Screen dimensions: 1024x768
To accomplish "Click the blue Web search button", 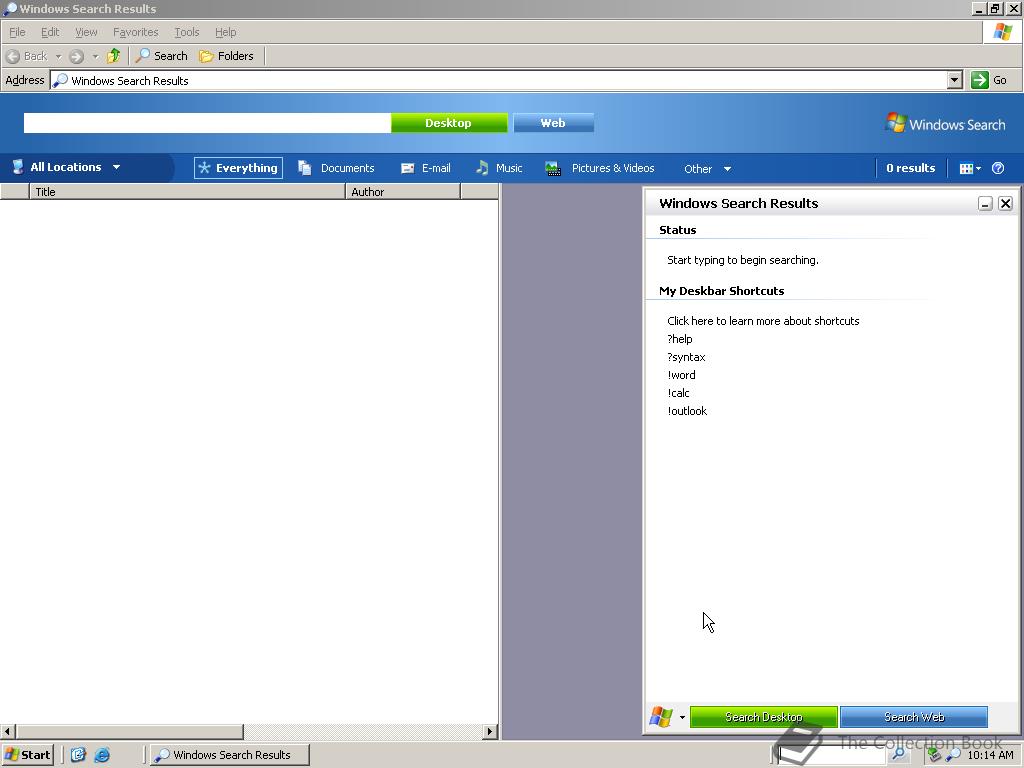I will [553, 123].
